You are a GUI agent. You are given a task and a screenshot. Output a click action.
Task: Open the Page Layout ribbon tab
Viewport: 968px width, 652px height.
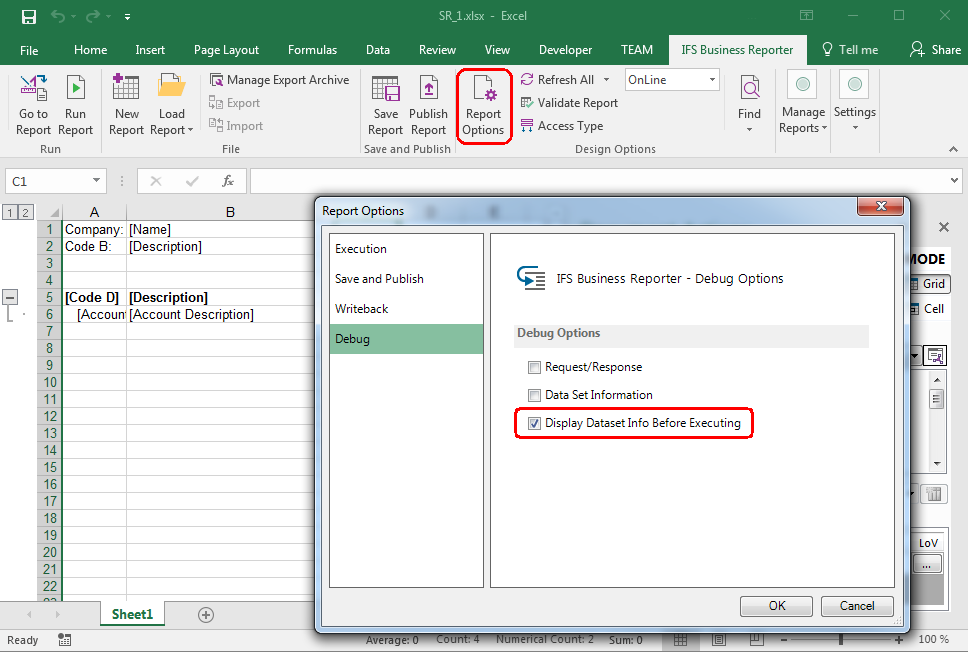pos(226,50)
